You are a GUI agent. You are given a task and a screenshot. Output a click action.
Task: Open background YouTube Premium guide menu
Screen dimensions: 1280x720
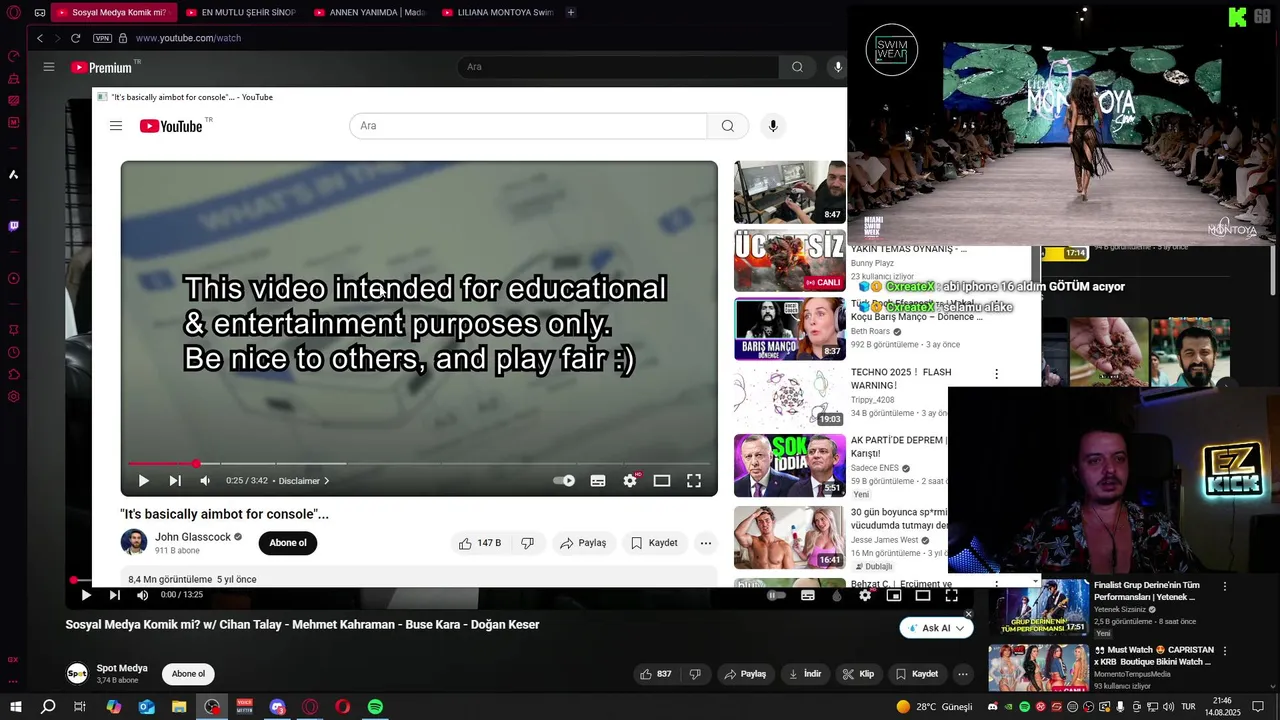49,67
